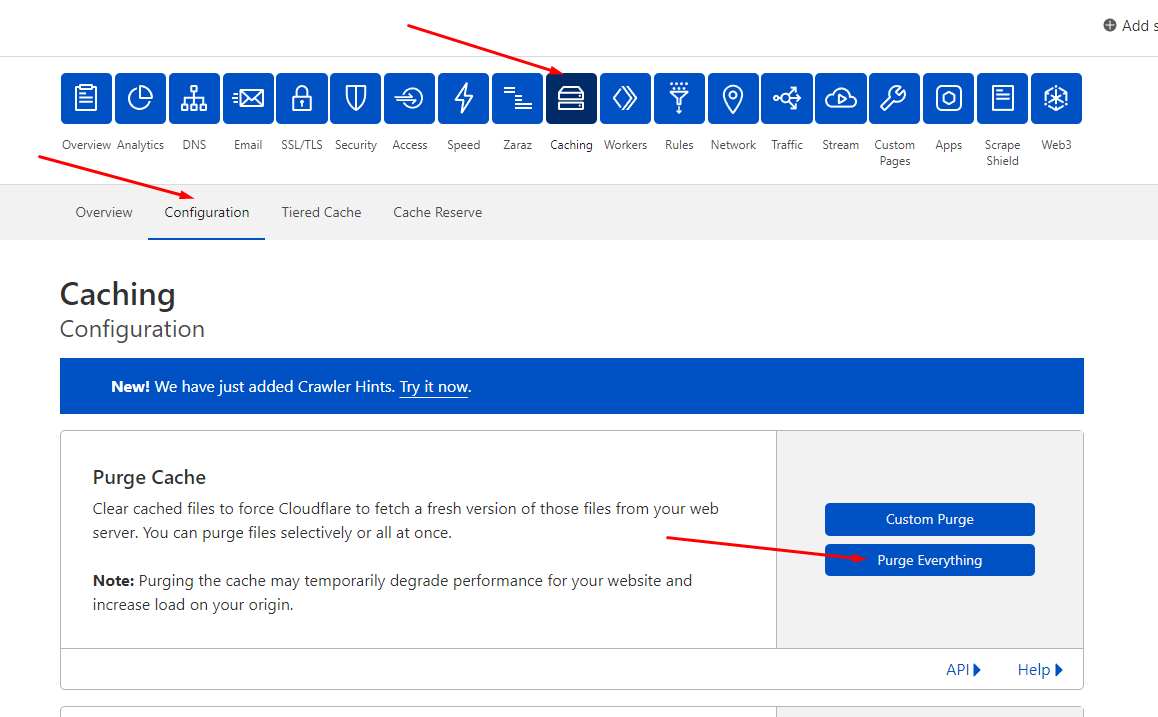Open the Apps icon
The image size is (1158, 717).
(948, 98)
